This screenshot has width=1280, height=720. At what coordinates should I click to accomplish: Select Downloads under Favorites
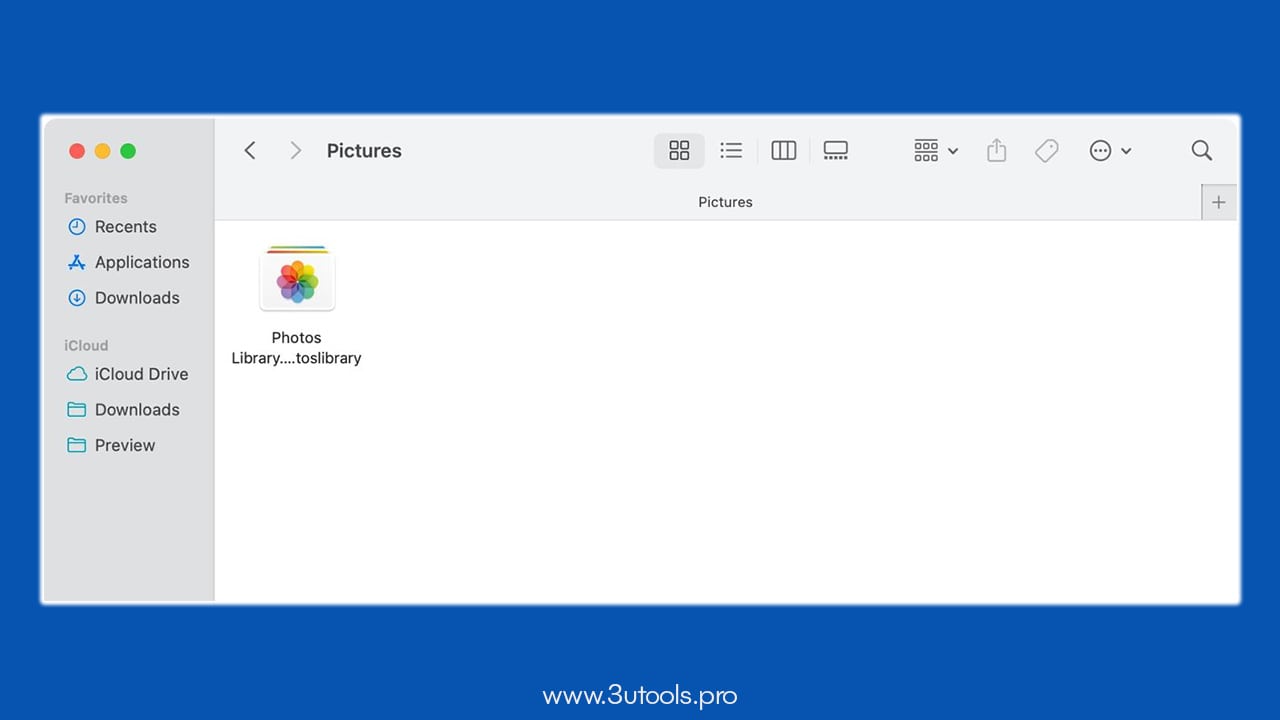[137, 297]
